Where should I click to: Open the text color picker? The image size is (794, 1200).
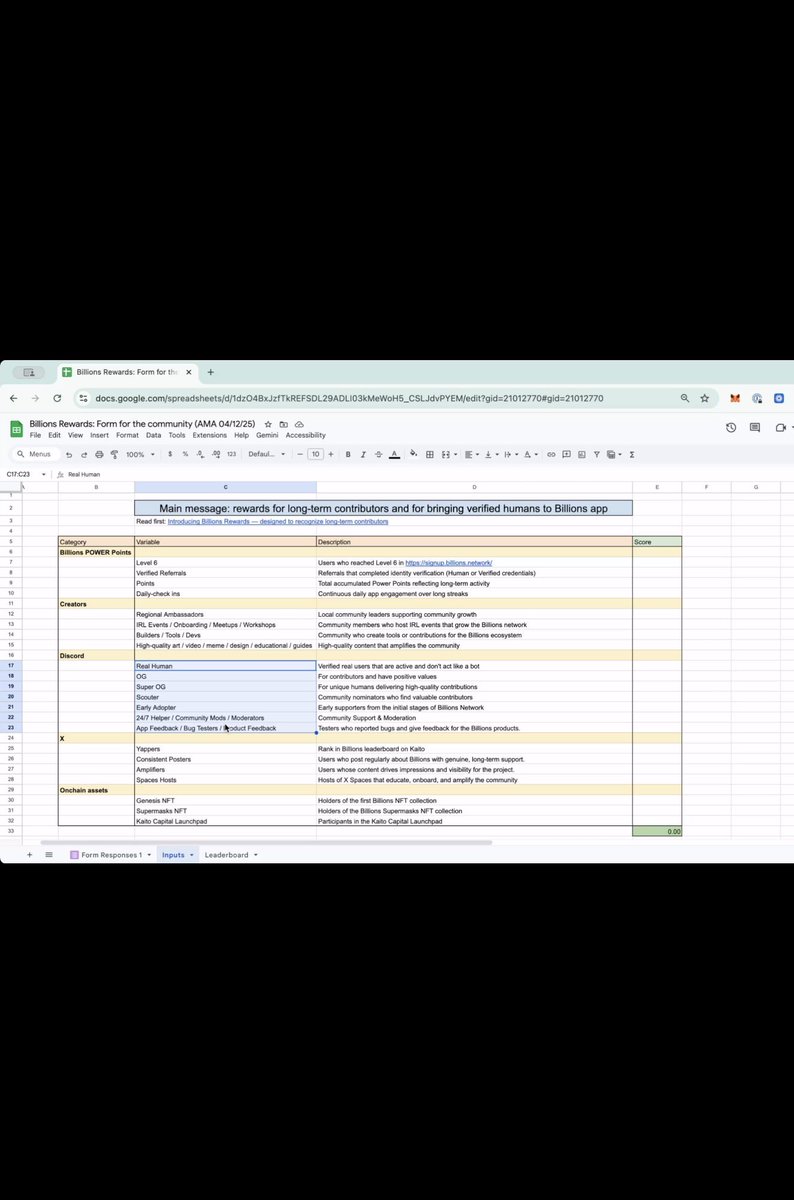[394, 454]
